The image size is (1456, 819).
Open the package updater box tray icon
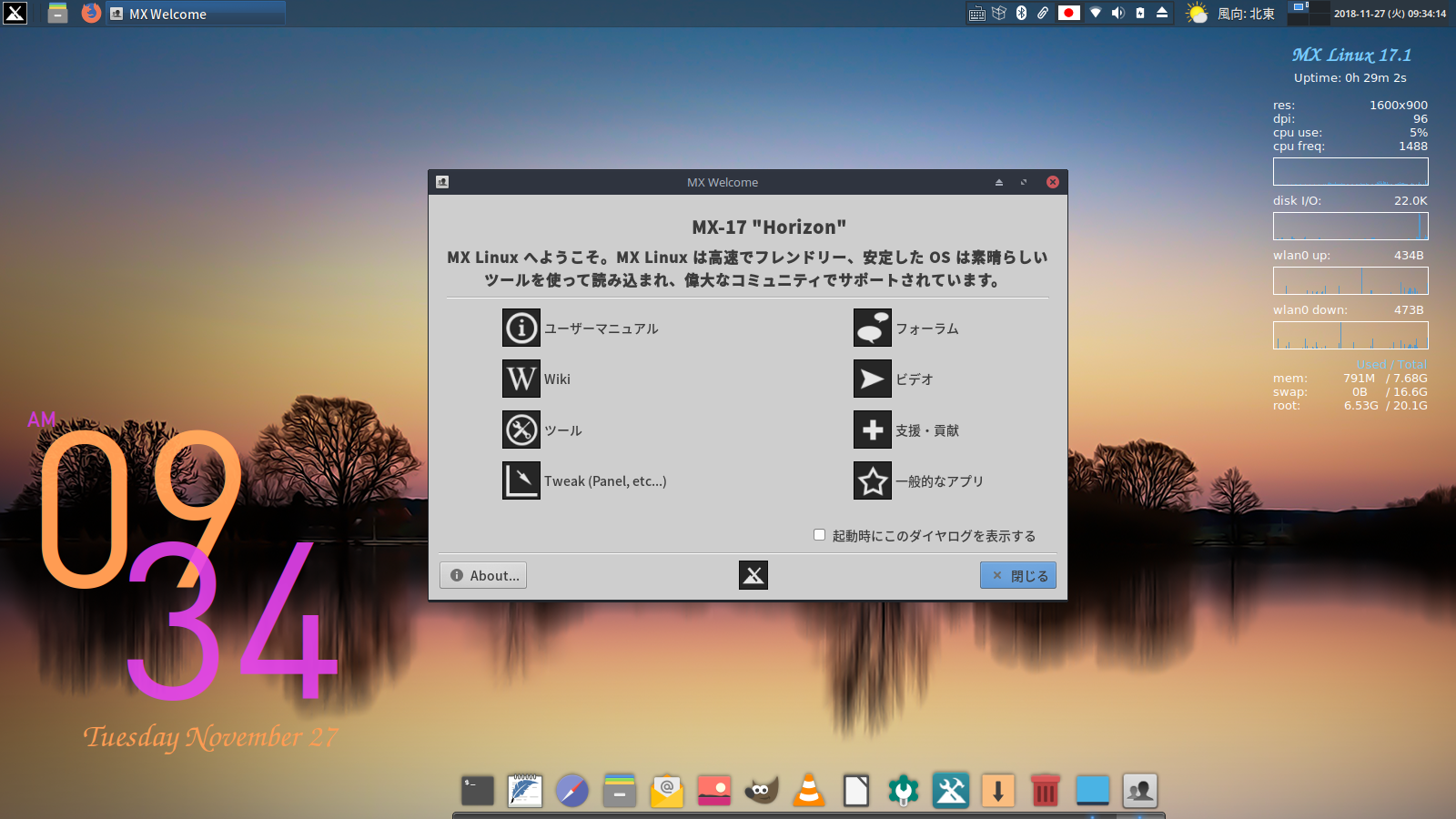point(999,13)
